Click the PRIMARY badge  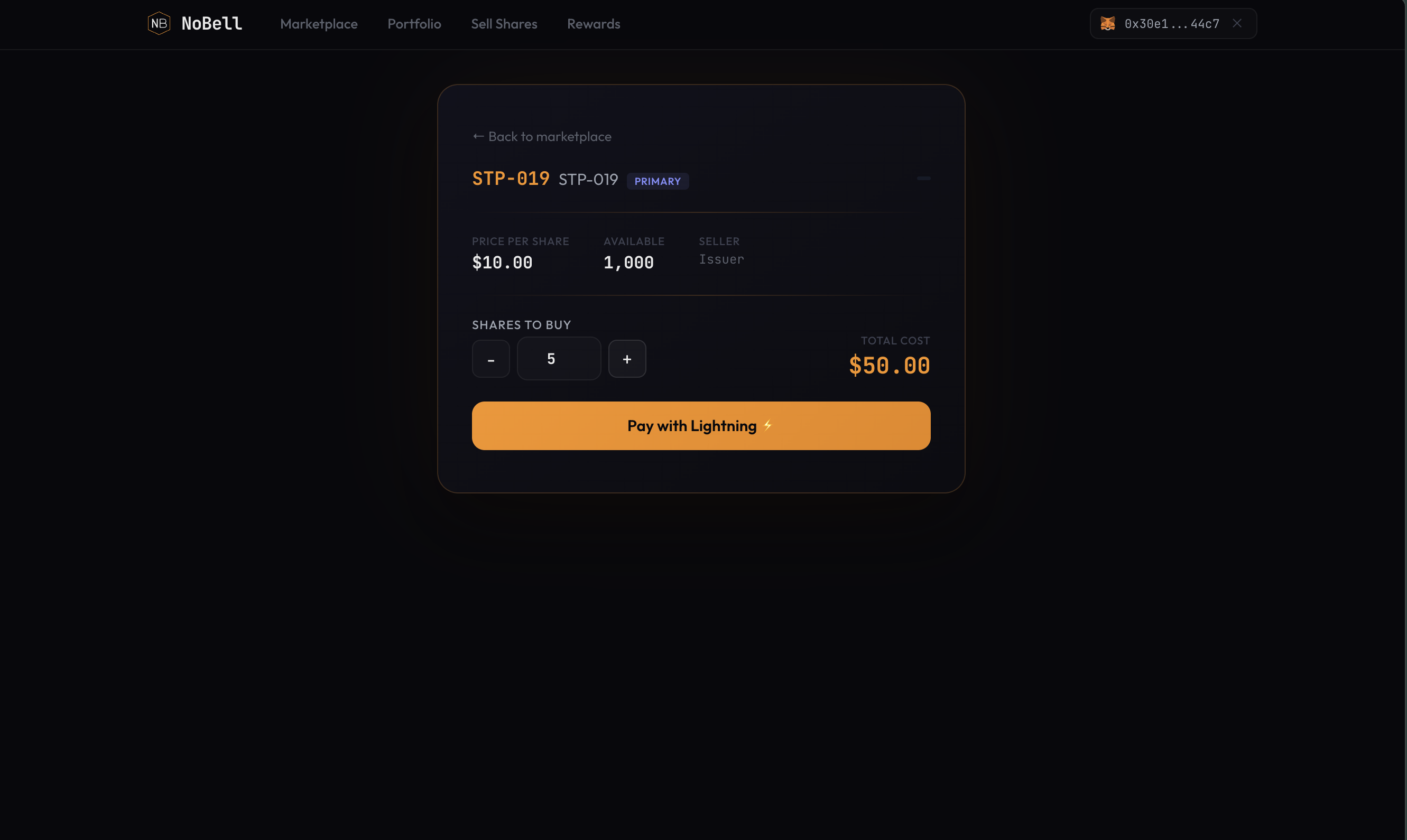click(x=658, y=181)
